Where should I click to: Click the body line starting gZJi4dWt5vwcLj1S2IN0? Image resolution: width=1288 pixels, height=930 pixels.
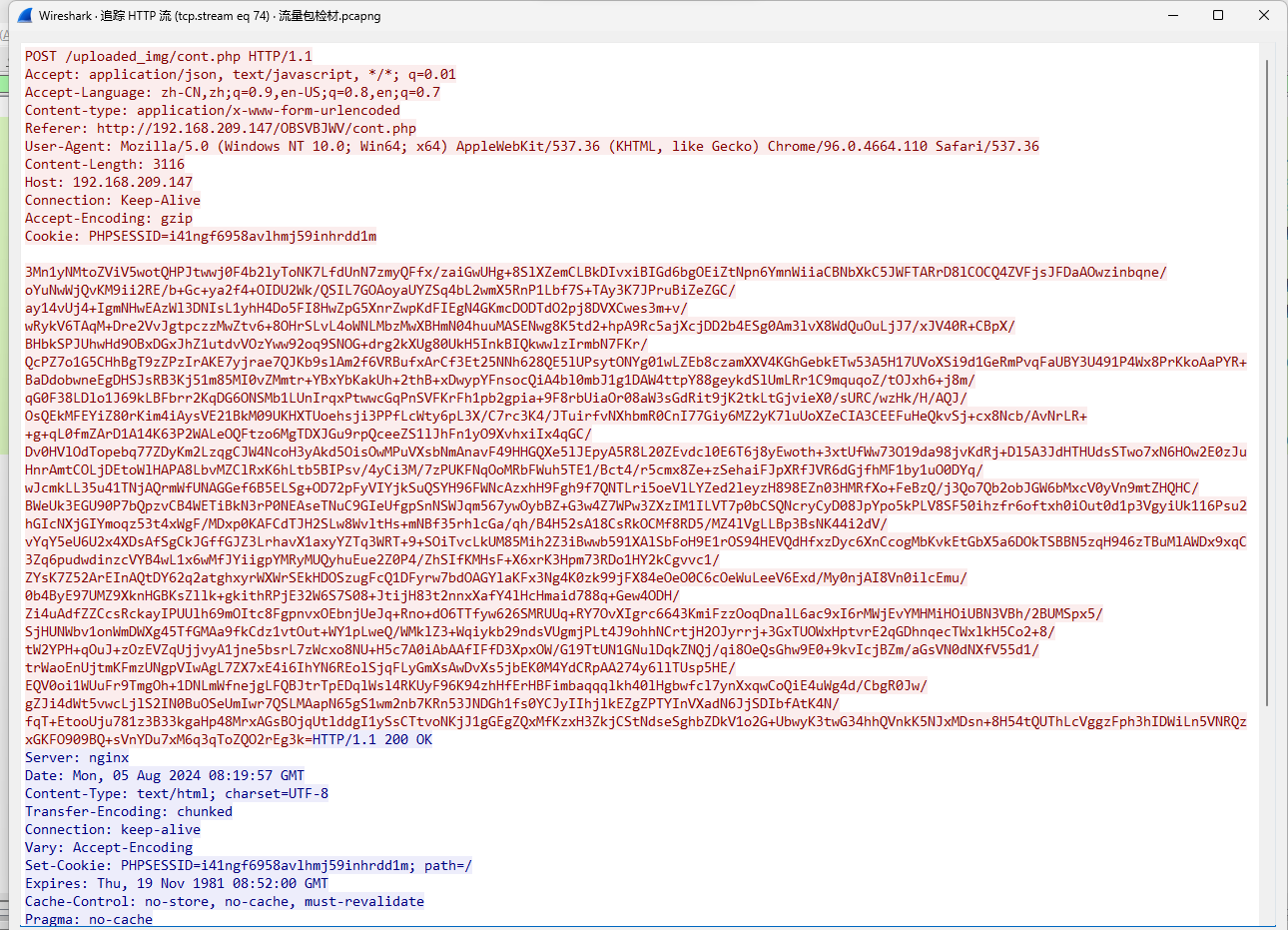pos(432,703)
